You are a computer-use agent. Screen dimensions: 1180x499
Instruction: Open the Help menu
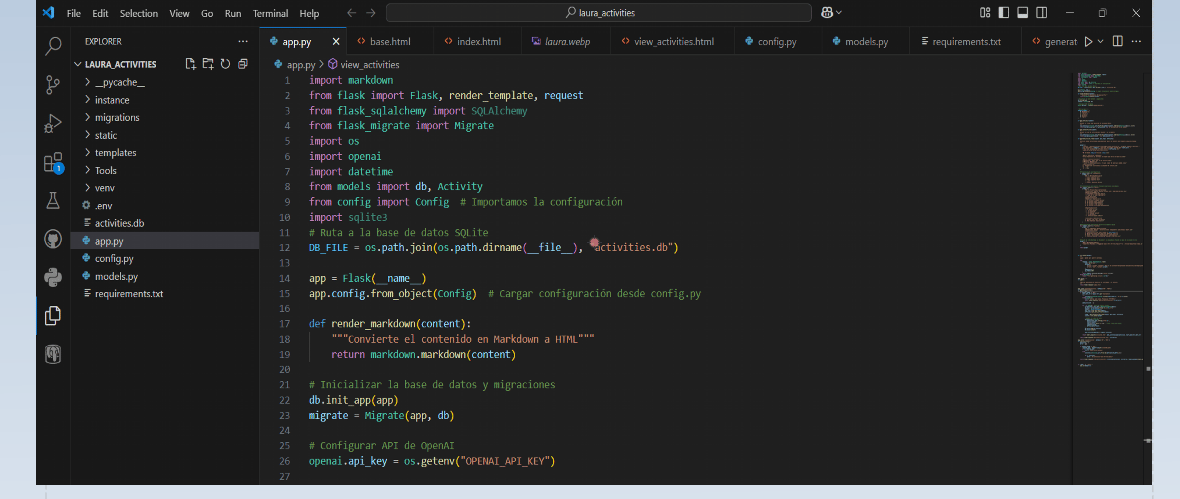coord(309,14)
